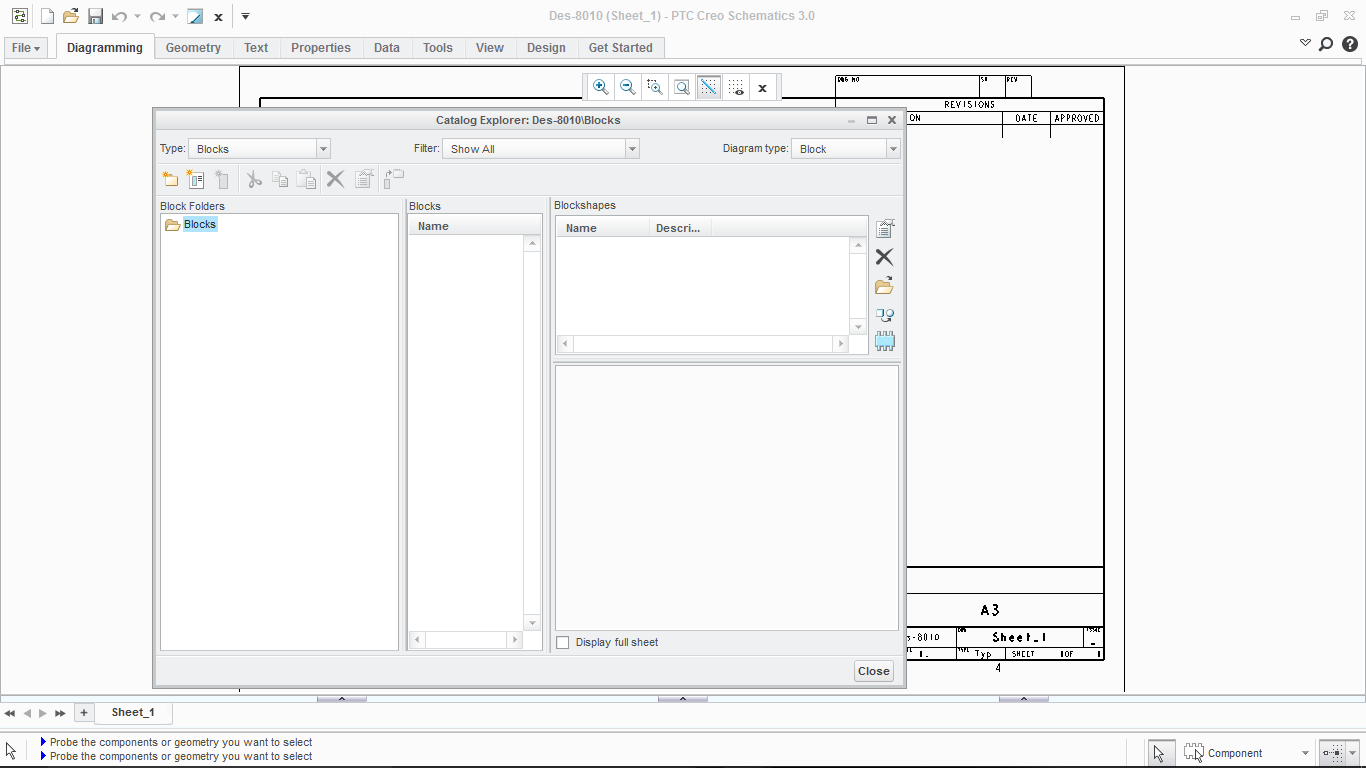
Task: Open the redo history dropdown arrow
Action: coord(175,16)
